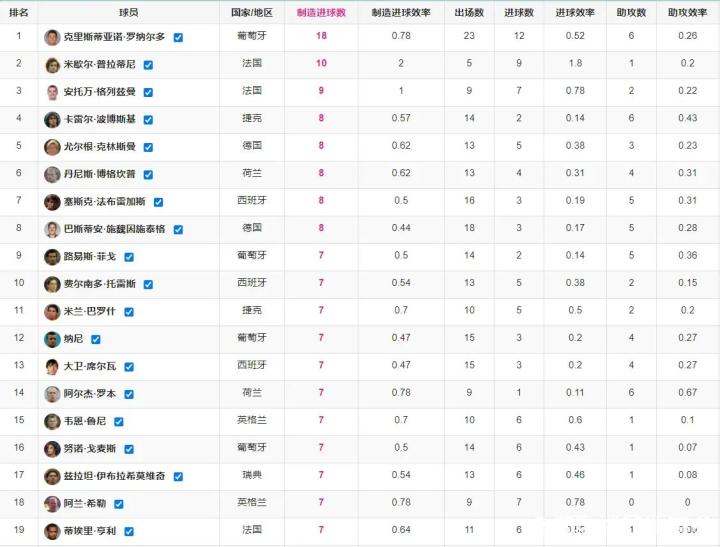Click Cristiano Ronaldo's avatar in row 1
The height and width of the screenshot is (547, 720).
(x=52, y=37)
